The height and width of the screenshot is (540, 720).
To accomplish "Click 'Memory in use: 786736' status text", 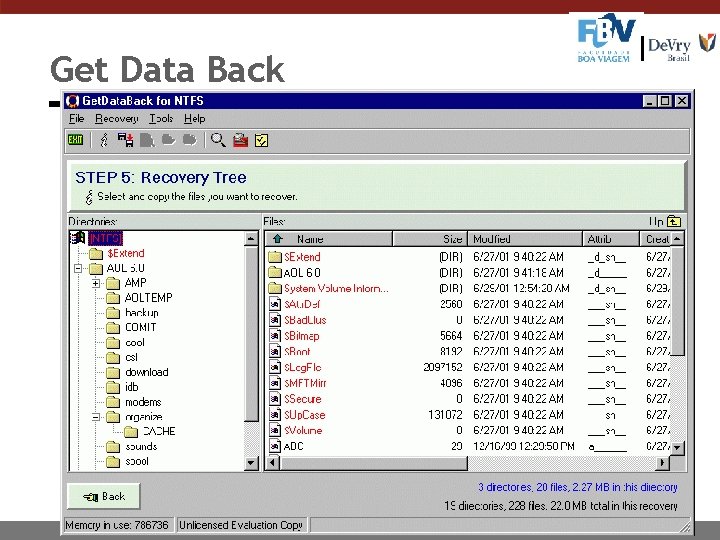I will tap(117, 525).
